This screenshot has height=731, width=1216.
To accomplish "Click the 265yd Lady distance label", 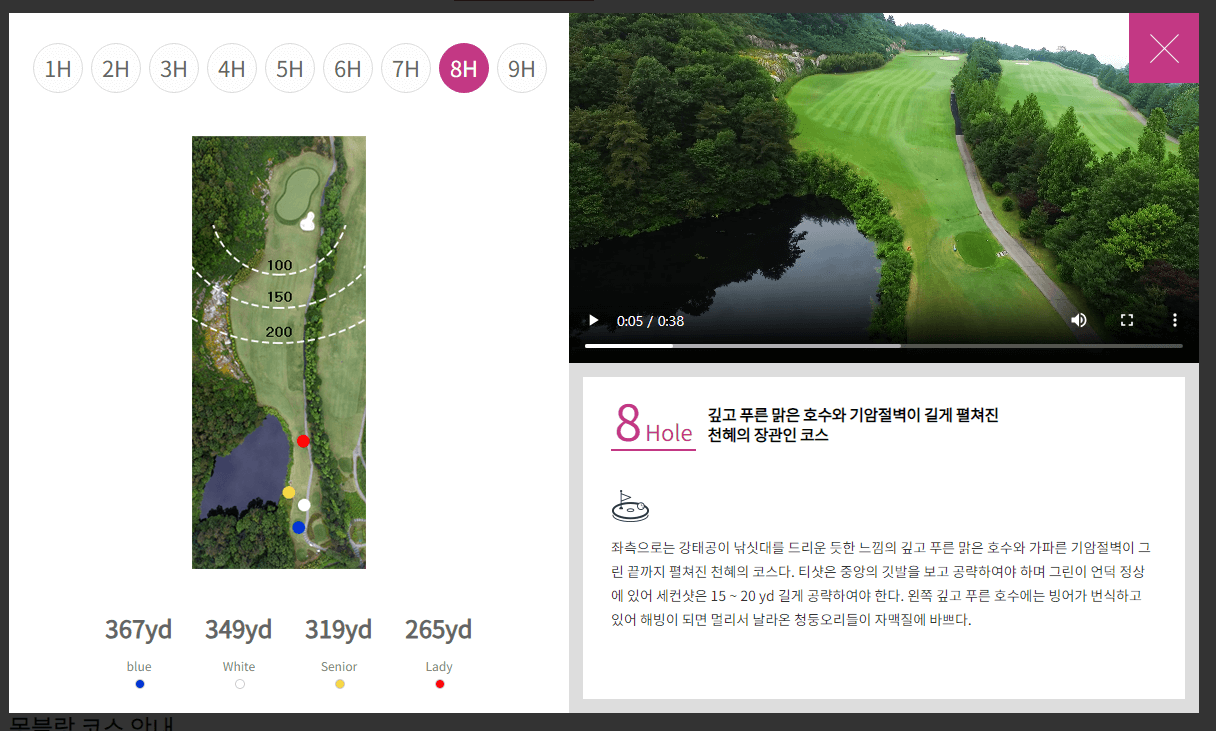I will [438, 630].
